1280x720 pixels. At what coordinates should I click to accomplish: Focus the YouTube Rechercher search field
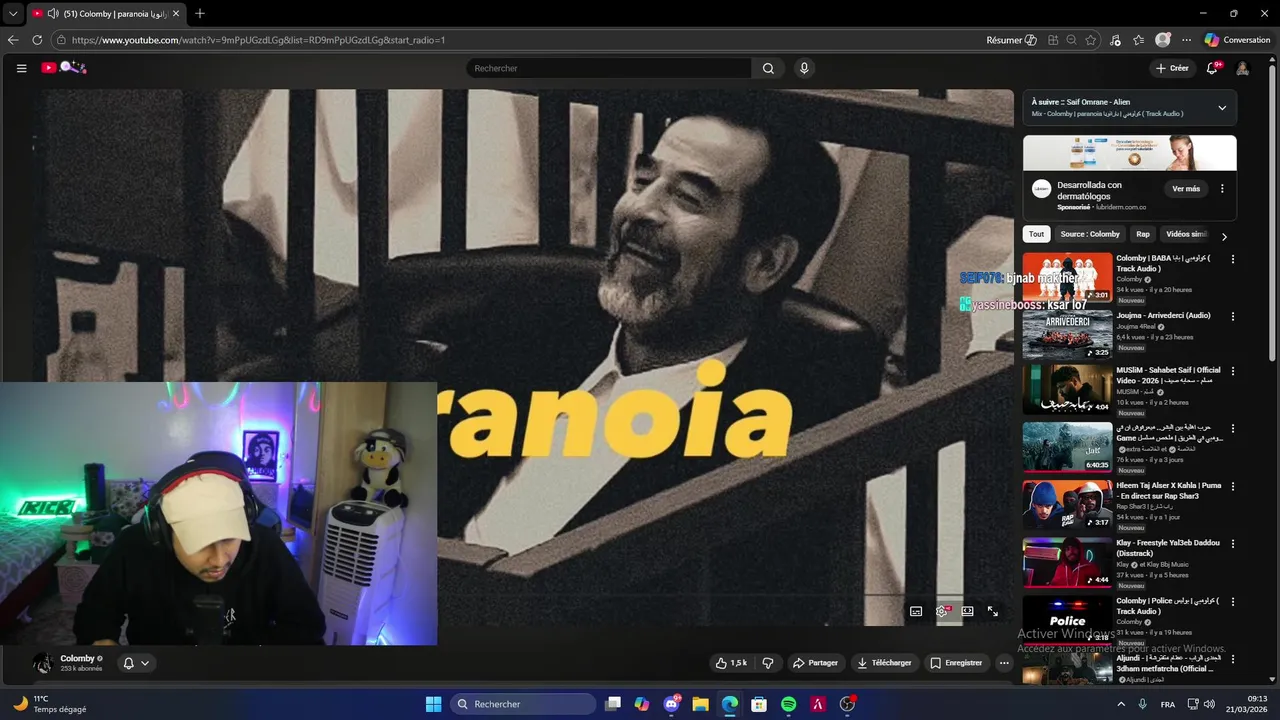(609, 68)
